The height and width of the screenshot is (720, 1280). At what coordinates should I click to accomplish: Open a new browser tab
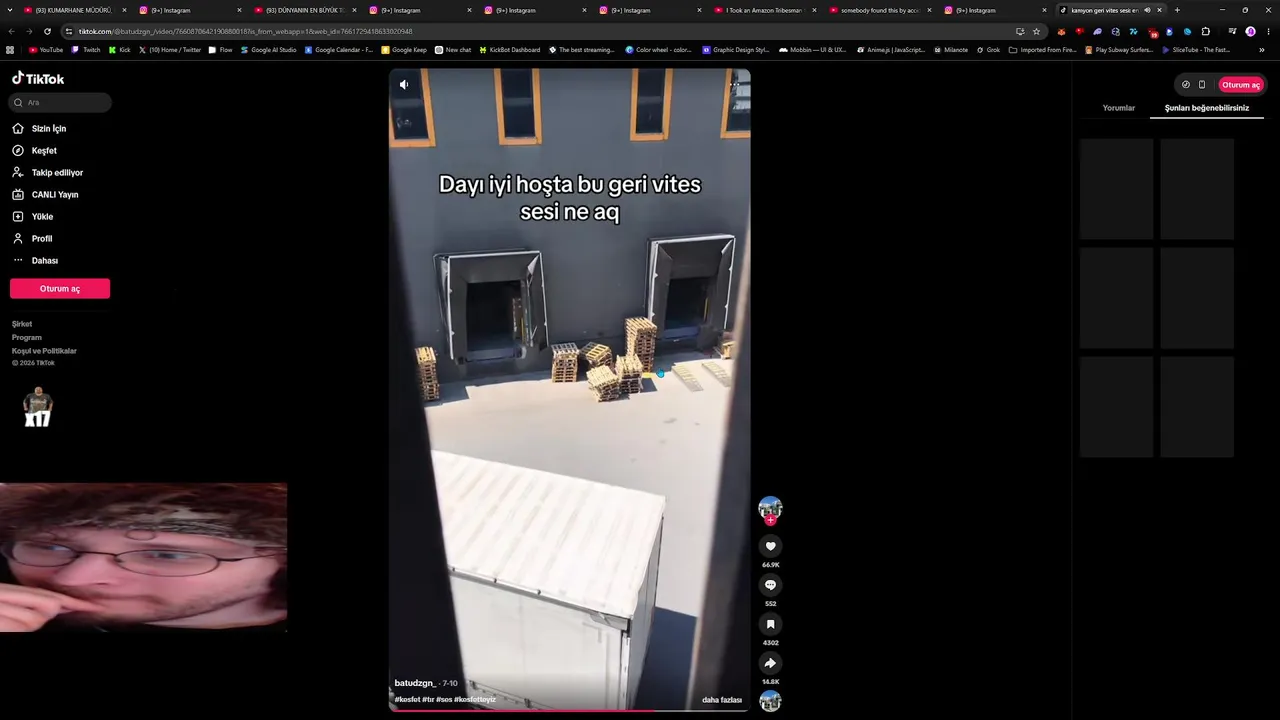click(x=1177, y=10)
